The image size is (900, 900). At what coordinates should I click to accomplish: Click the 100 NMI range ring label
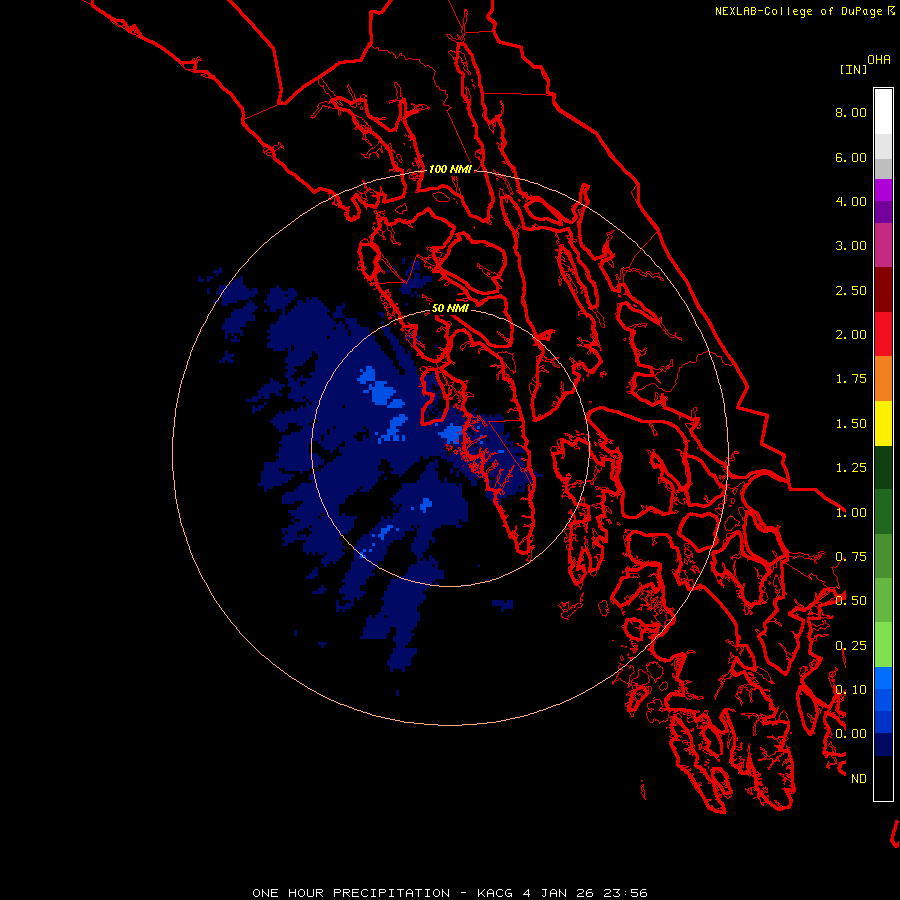(450, 169)
